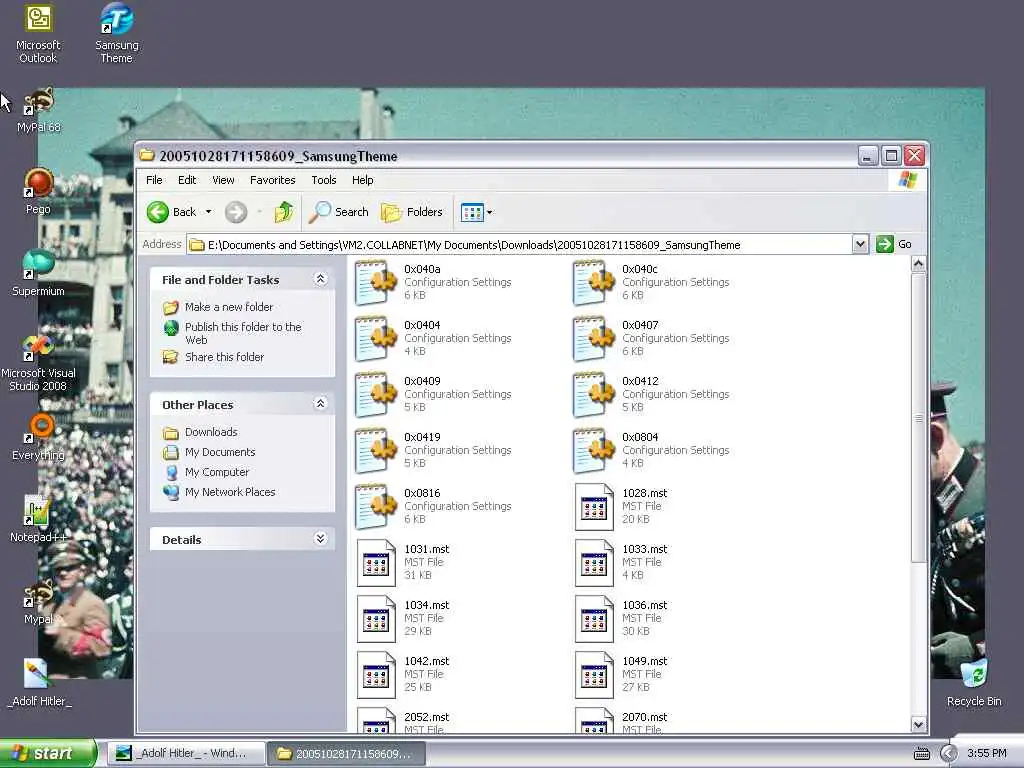This screenshot has height=768, width=1024.
Task: Click the vertical scrollbar thumb in file list
Action: click(x=918, y=418)
